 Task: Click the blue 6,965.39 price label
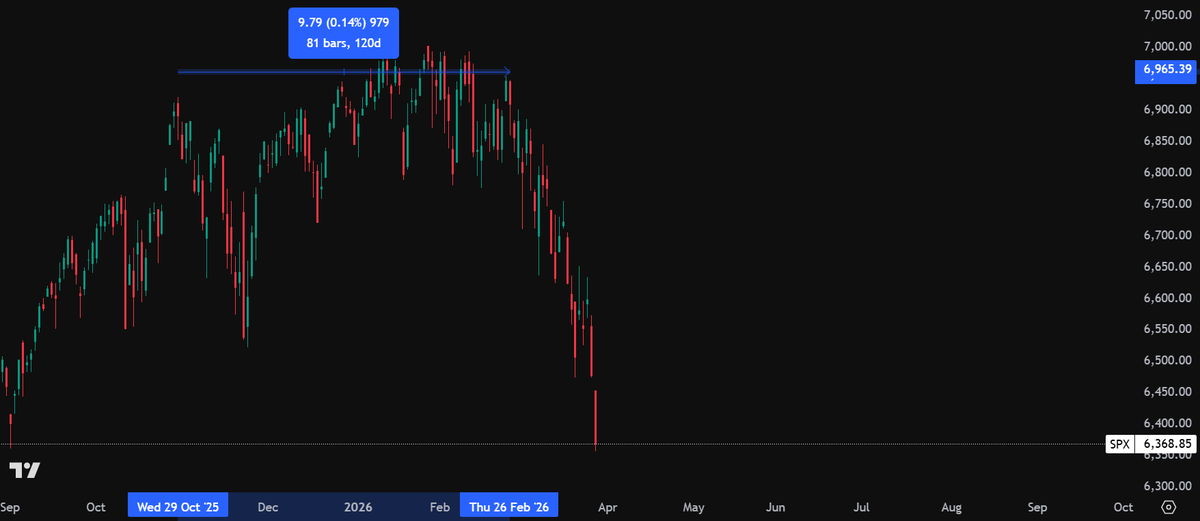[1165, 70]
